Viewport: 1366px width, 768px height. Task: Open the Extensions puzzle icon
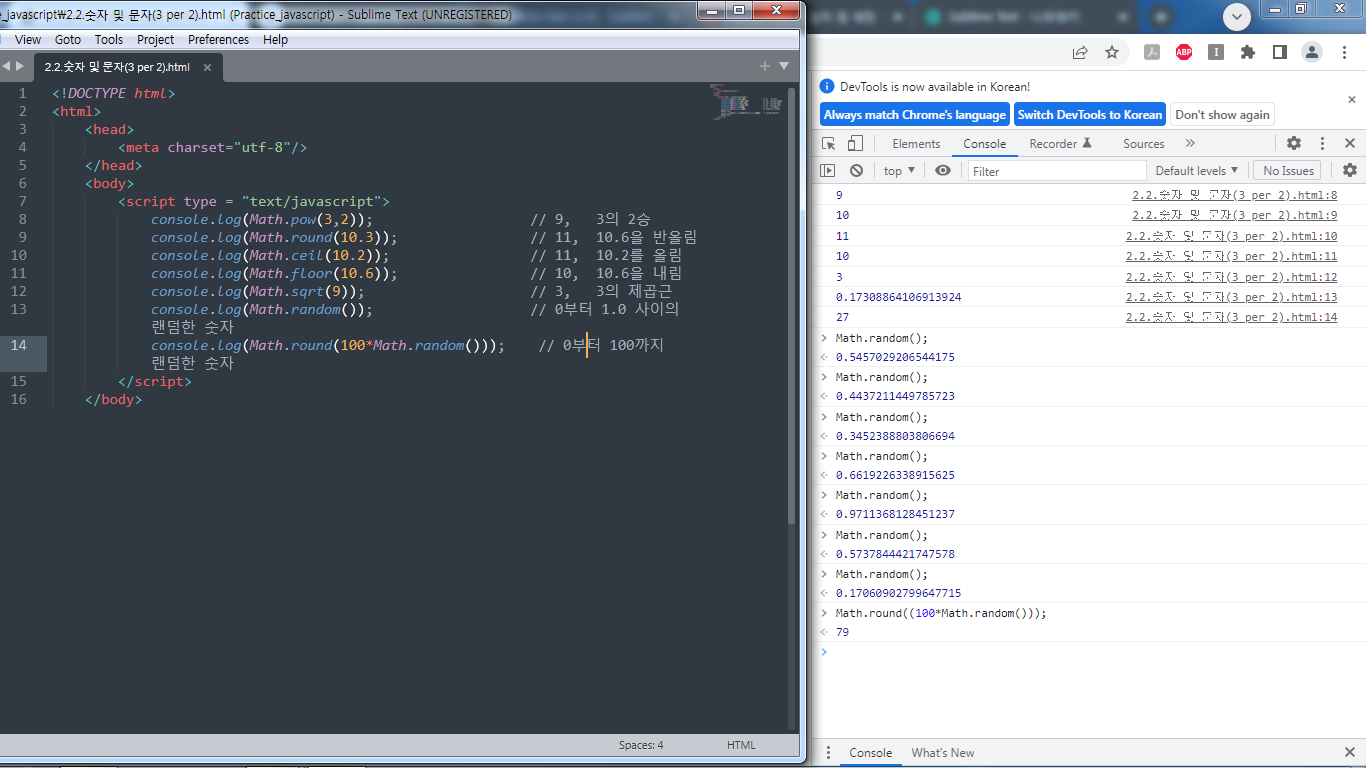1248,52
